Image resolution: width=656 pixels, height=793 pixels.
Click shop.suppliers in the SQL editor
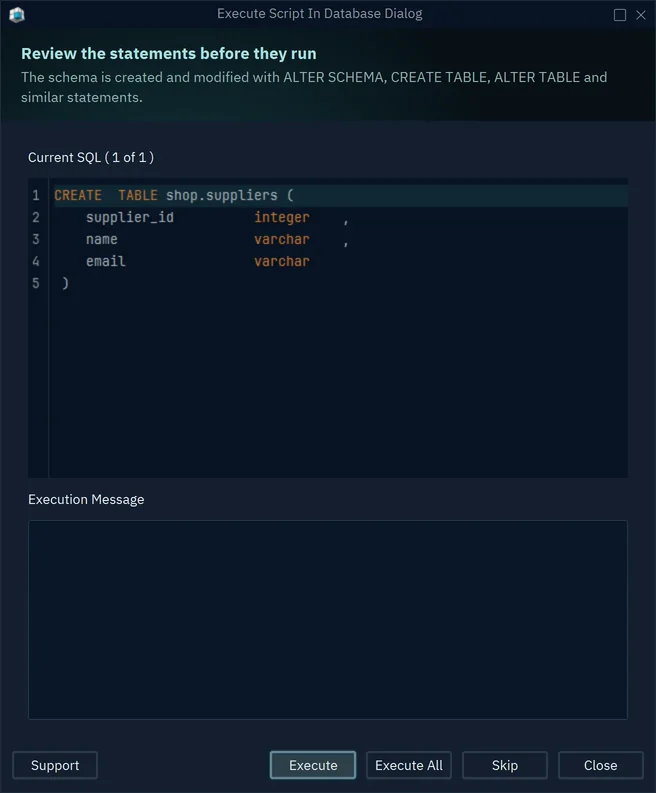(x=222, y=195)
